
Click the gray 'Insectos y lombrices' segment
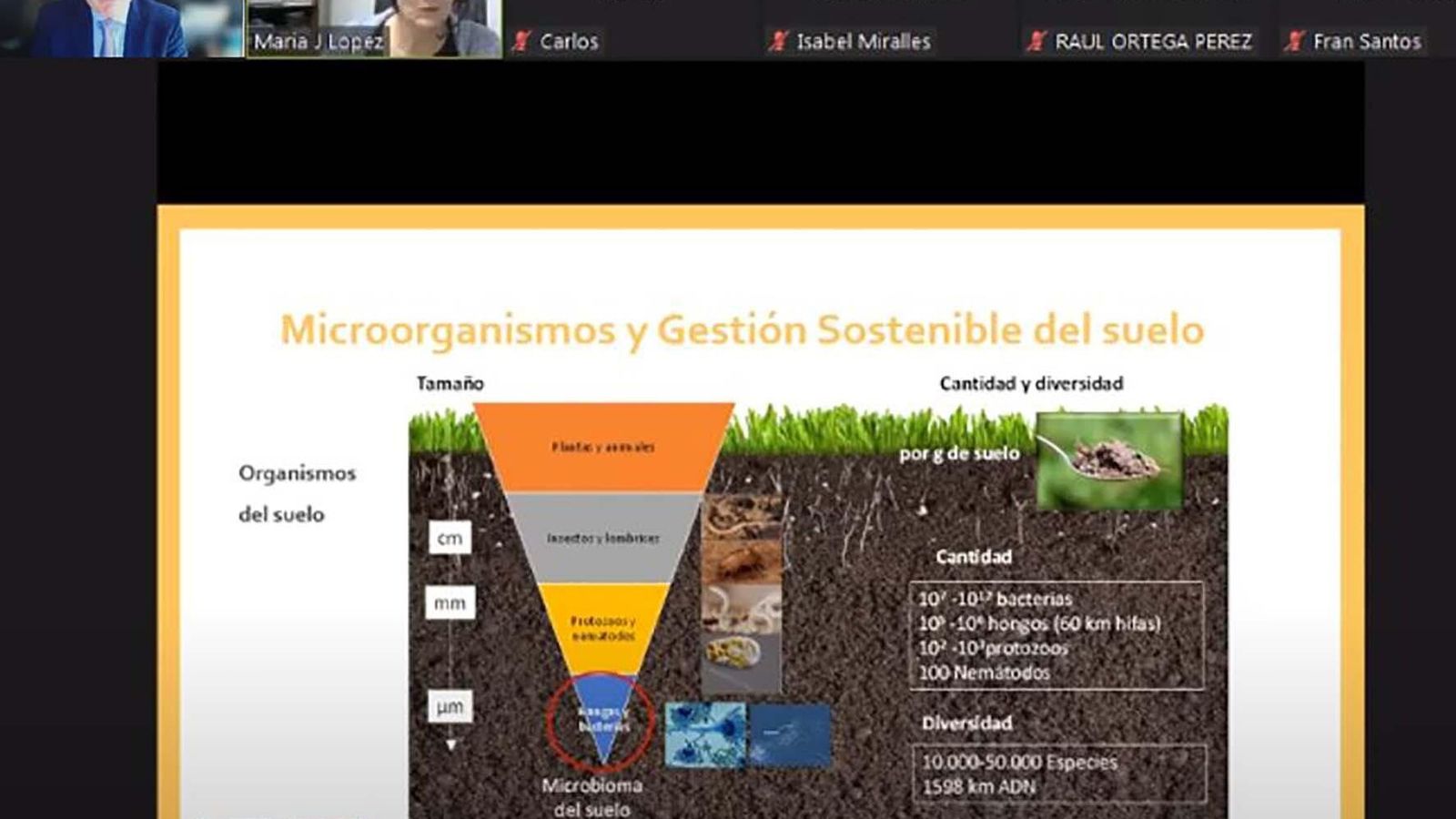pyautogui.click(x=602, y=537)
